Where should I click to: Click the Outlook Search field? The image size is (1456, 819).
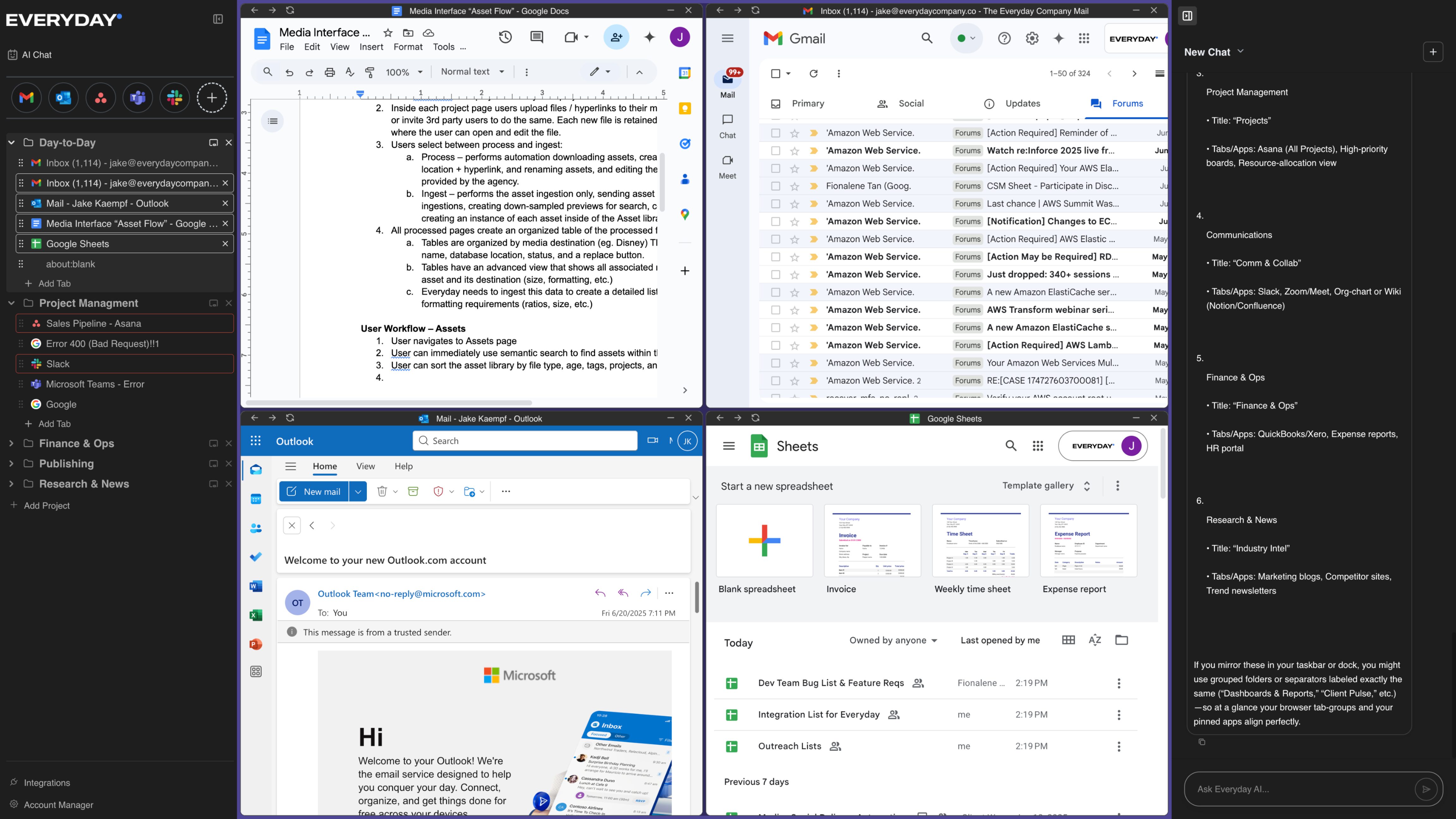pyautogui.click(x=525, y=441)
